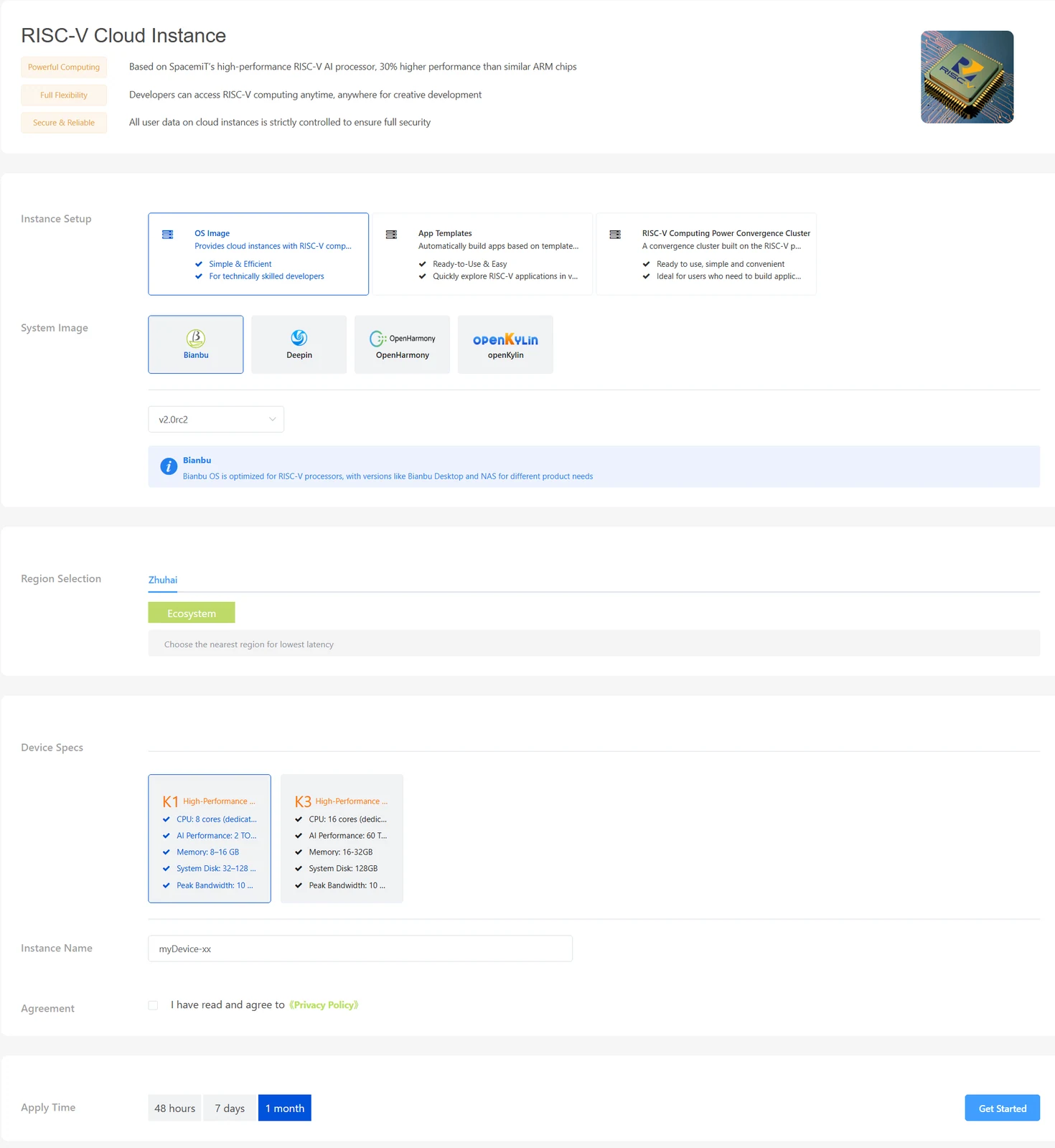
Task: Click the RISC-V Cloud Instance heading
Action: tap(123, 35)
